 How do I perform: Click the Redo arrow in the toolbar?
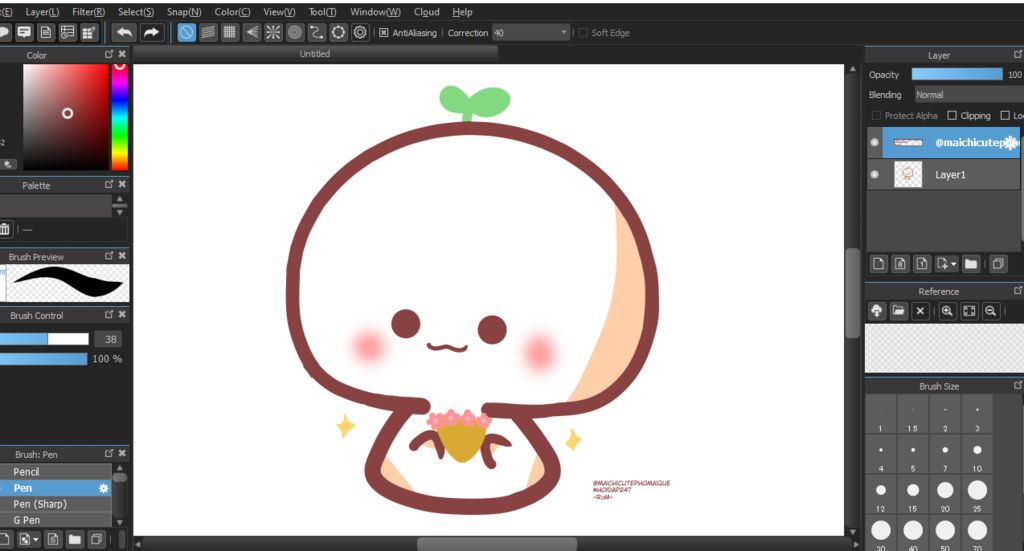(151, 33)
